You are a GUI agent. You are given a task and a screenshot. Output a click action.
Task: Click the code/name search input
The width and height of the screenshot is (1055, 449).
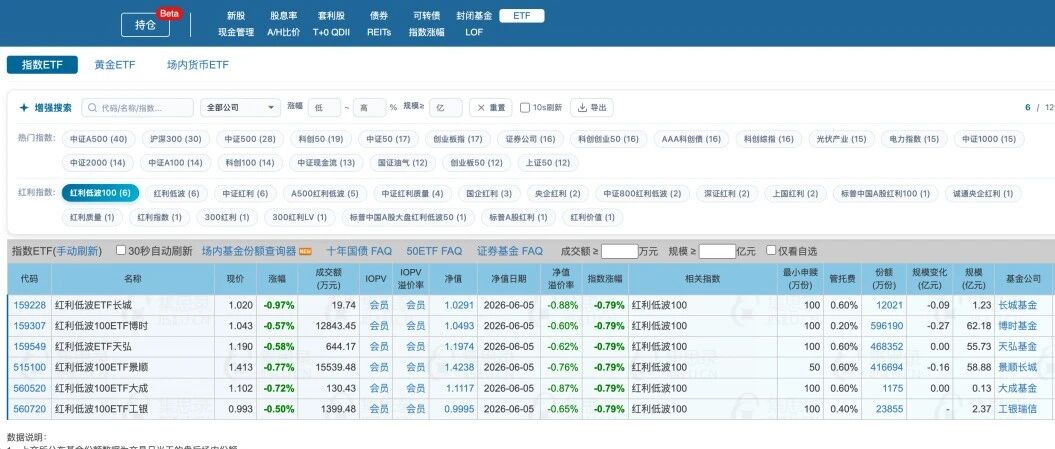coord(137,108)
